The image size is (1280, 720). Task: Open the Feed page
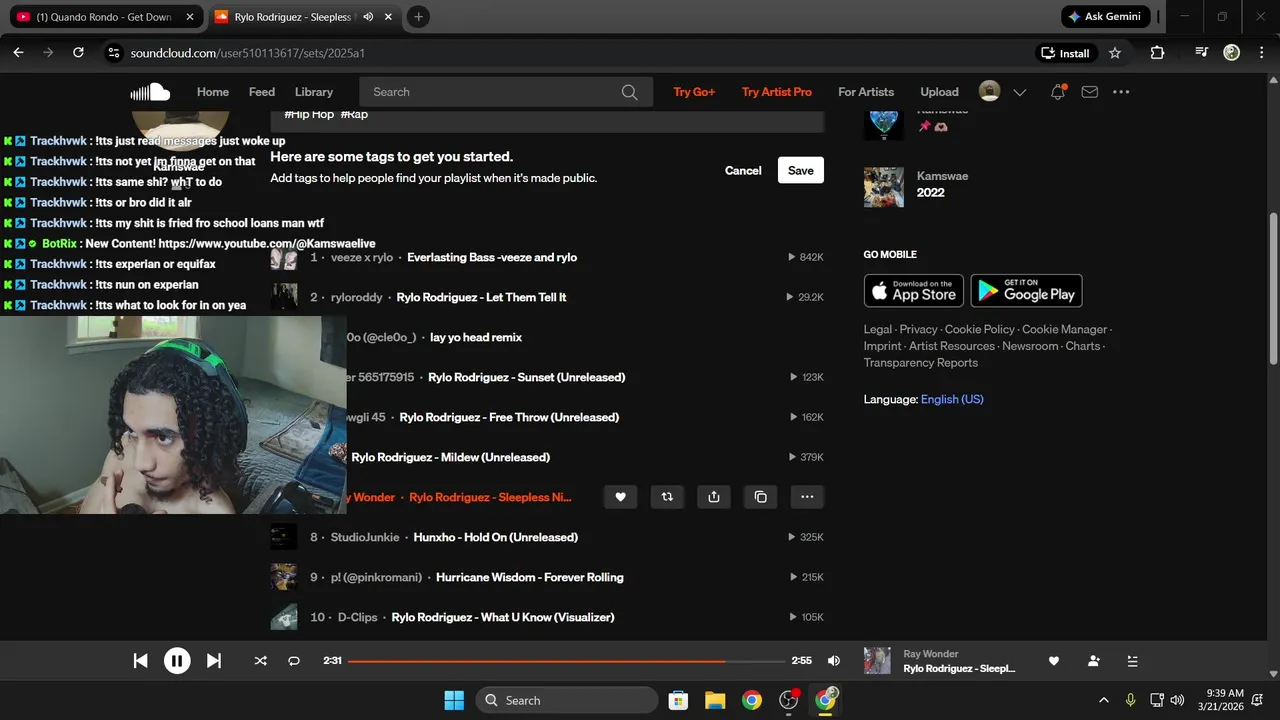click(262, 92)
